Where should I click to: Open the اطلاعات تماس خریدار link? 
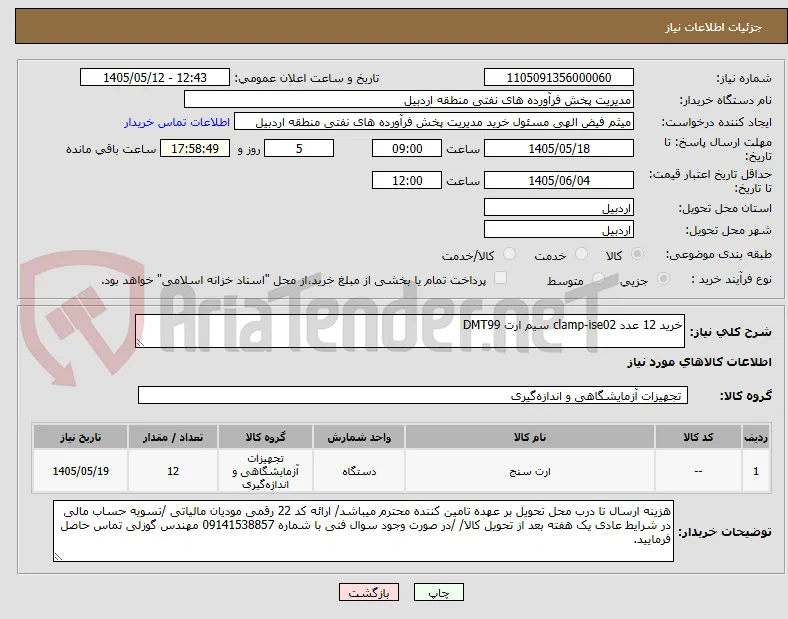point(177,122)
